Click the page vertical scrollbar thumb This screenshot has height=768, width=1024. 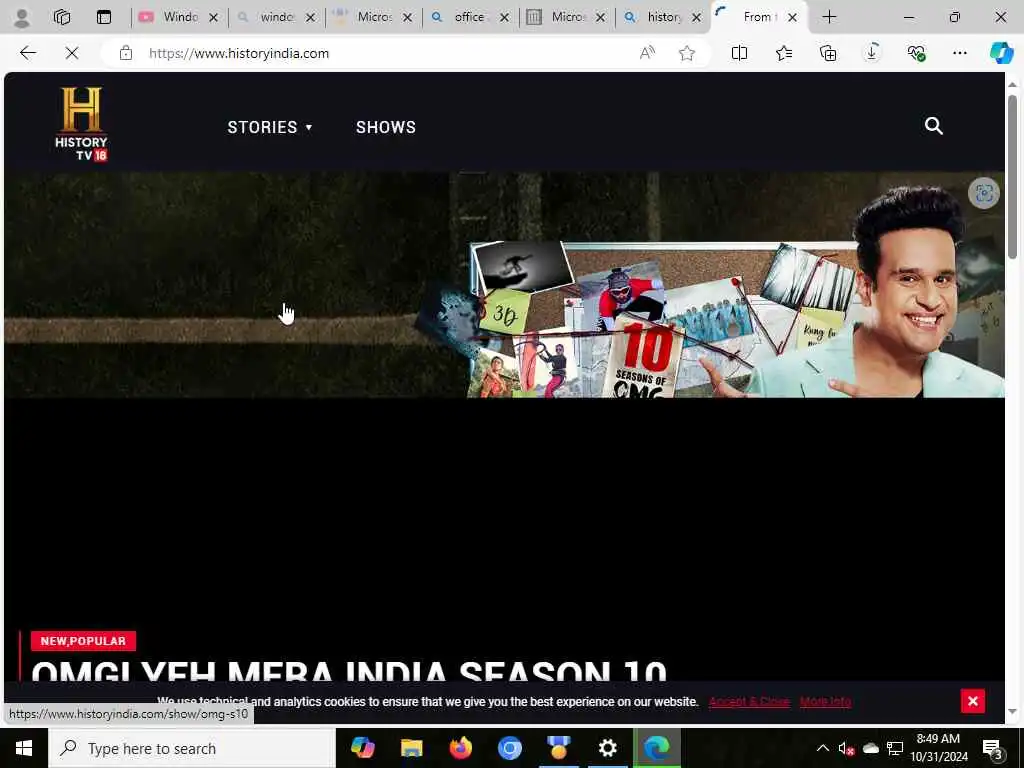1012,176
